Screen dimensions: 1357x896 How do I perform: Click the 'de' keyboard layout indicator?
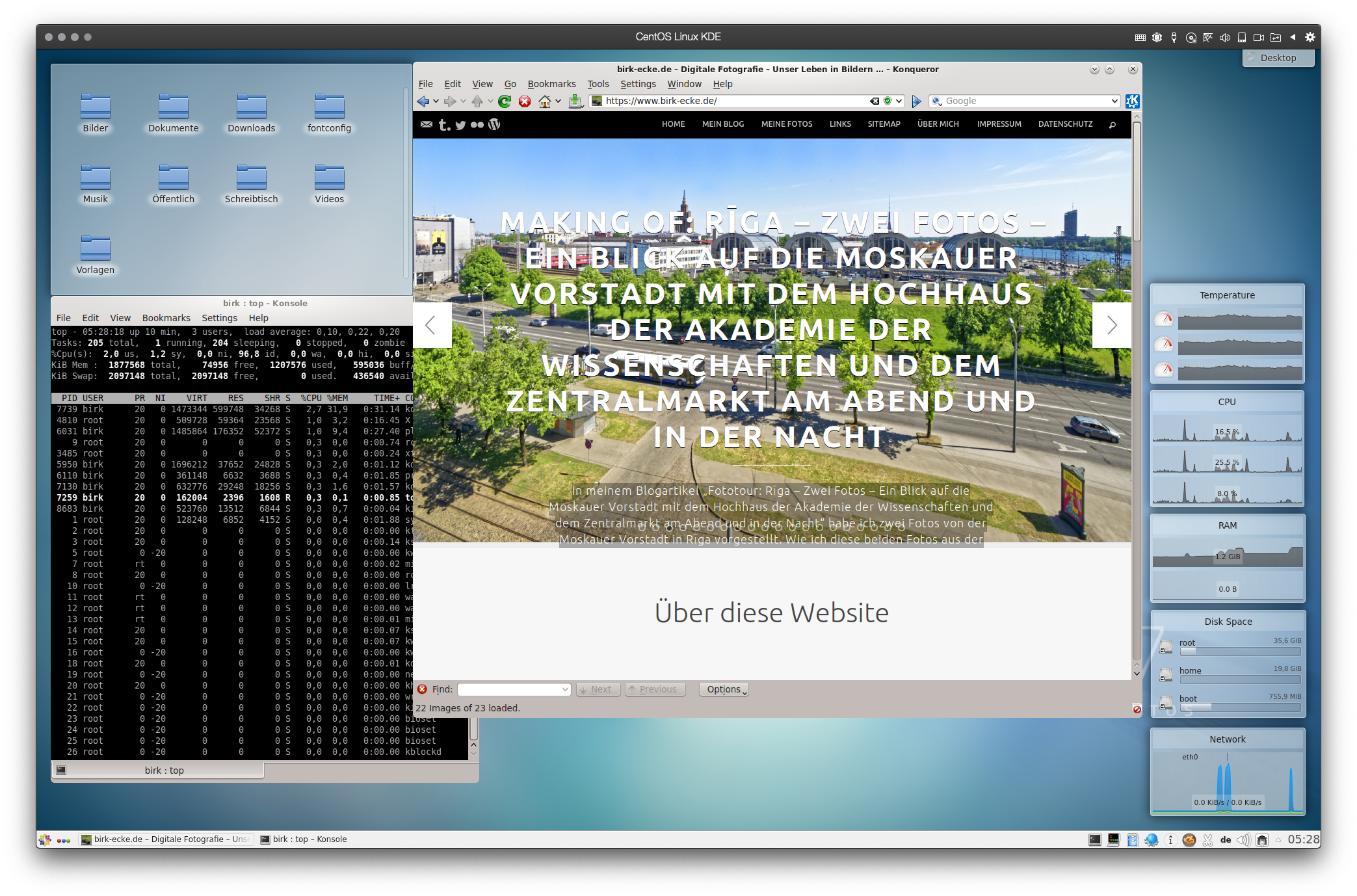[1225, 839]
